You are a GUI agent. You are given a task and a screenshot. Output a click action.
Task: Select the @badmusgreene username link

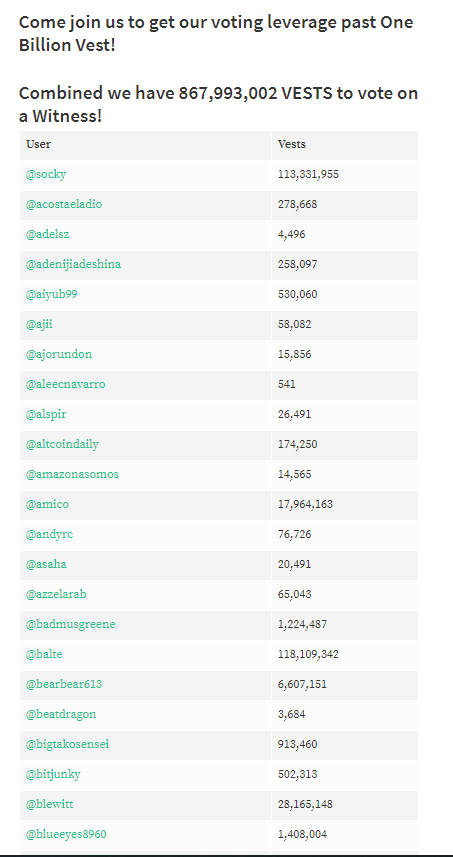pyautogui.click(x=70, y=624)
